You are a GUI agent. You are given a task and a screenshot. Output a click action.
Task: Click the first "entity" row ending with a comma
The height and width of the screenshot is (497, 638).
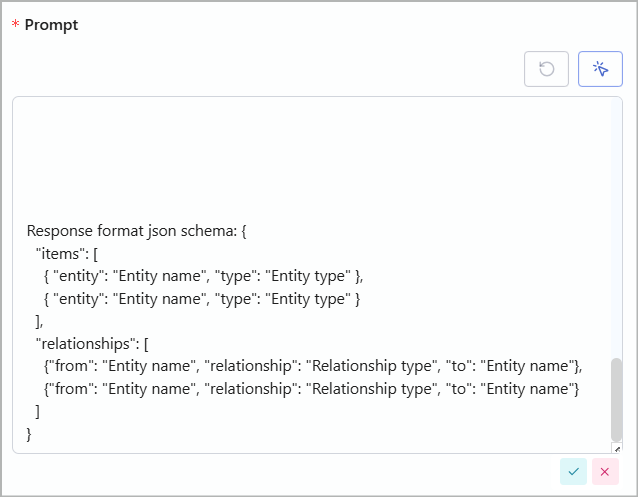coord(203,276)
